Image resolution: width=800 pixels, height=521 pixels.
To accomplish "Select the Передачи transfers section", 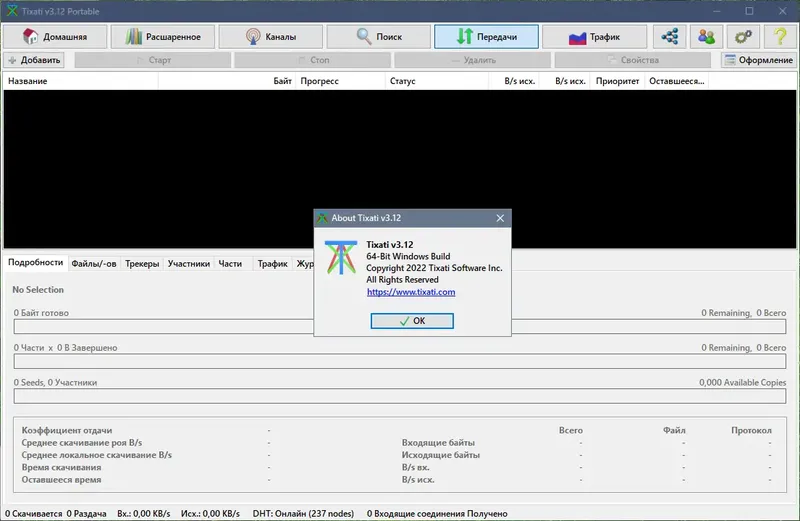I will pyautogui.click(x=486, y=37).
